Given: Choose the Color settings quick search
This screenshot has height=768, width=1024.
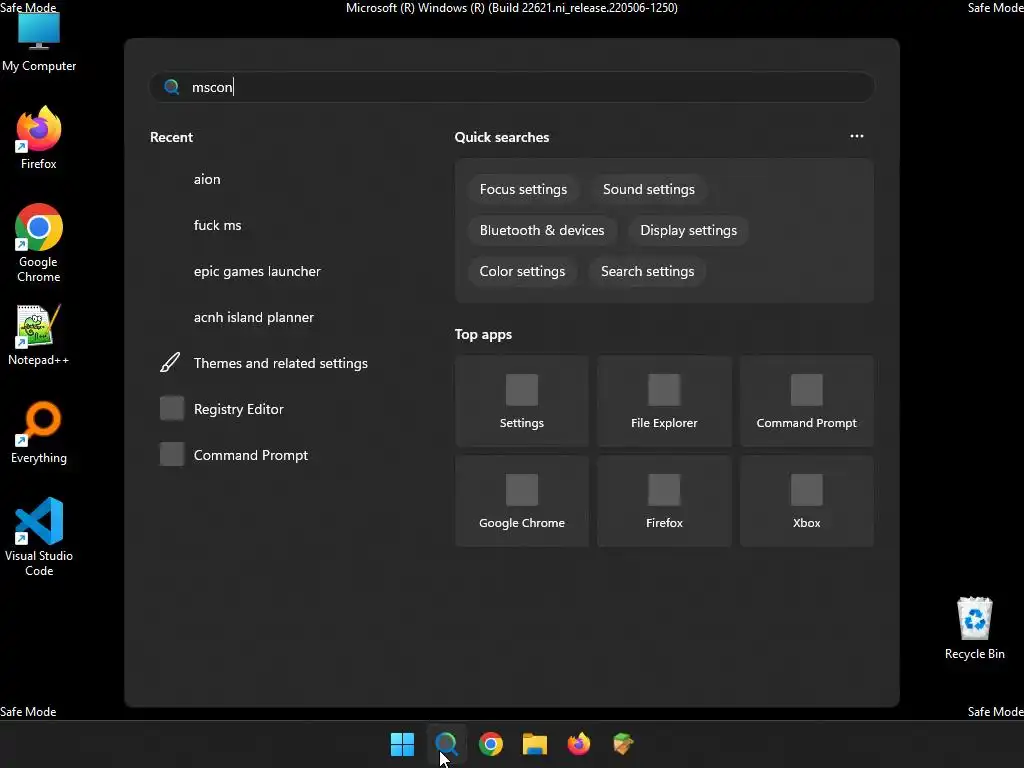Looking at the screenshot, I should 522,272.
